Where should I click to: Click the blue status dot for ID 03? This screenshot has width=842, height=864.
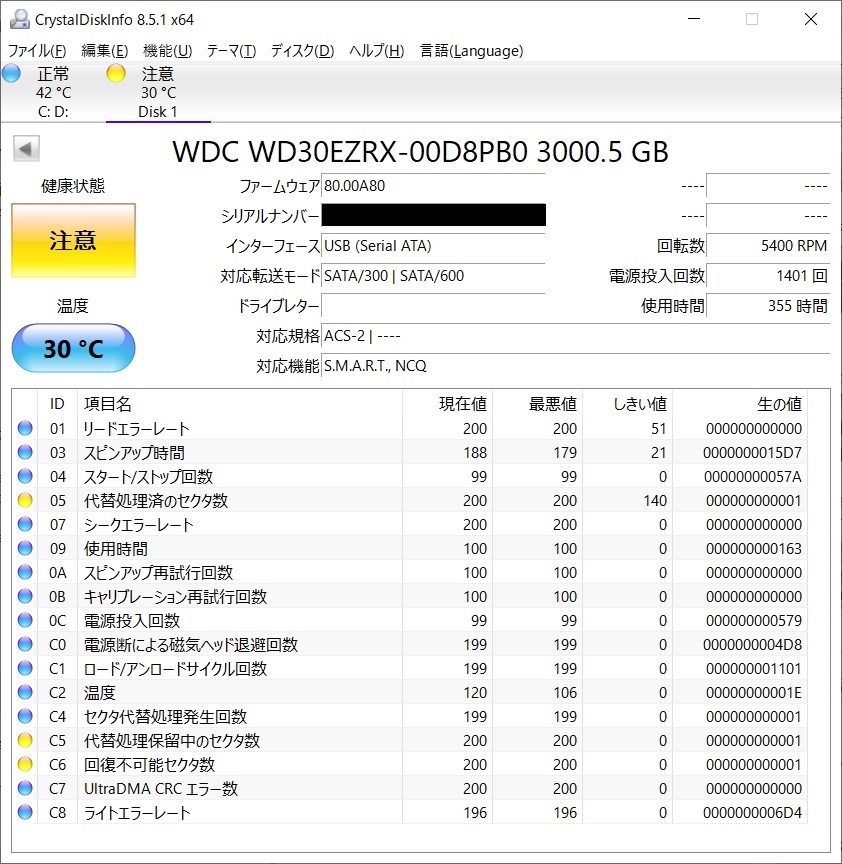click(25, 452)
